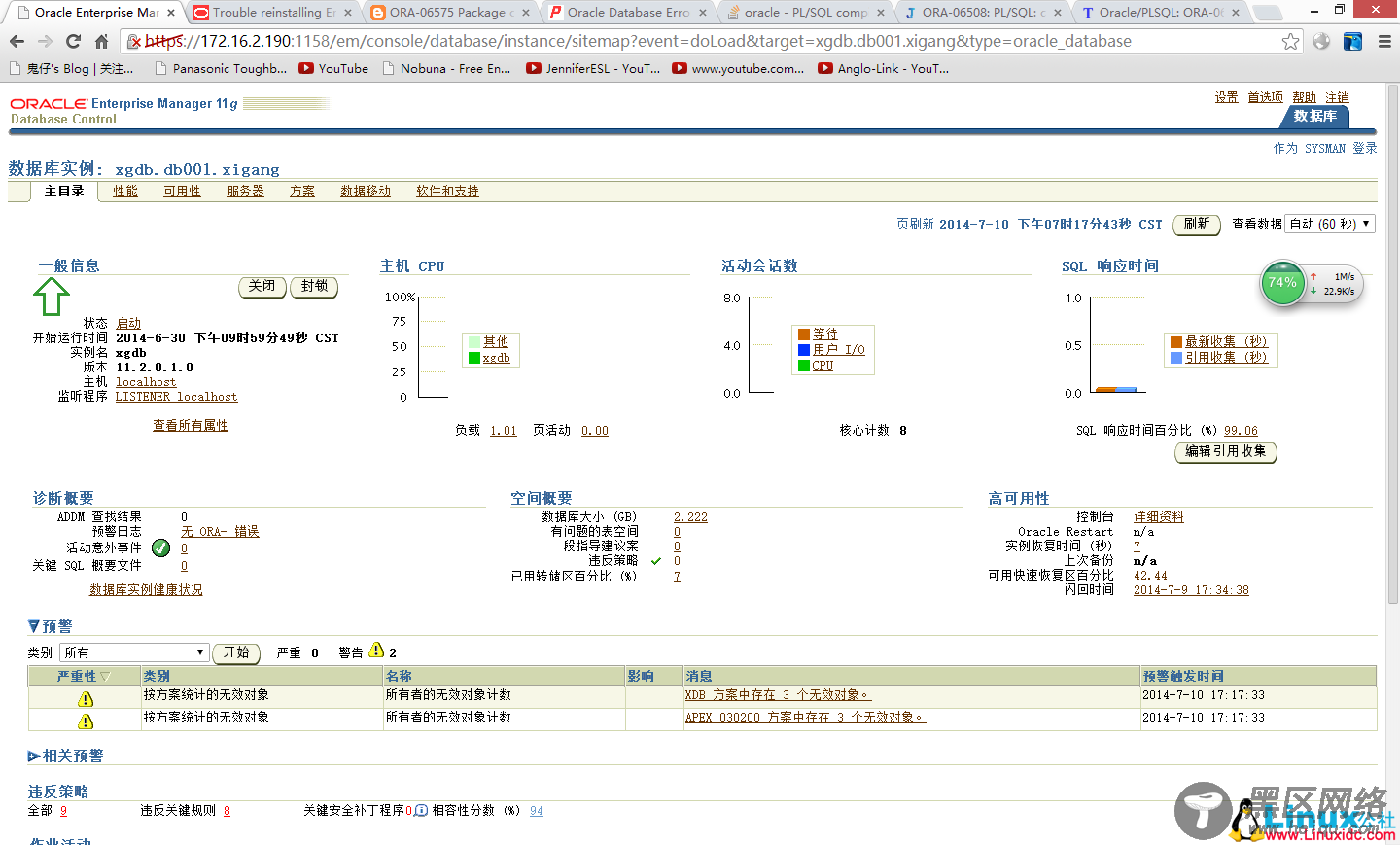Open the 帮助 link
The width and height of the screenshot is (1400, 845).
click(x=1305, y=97)
